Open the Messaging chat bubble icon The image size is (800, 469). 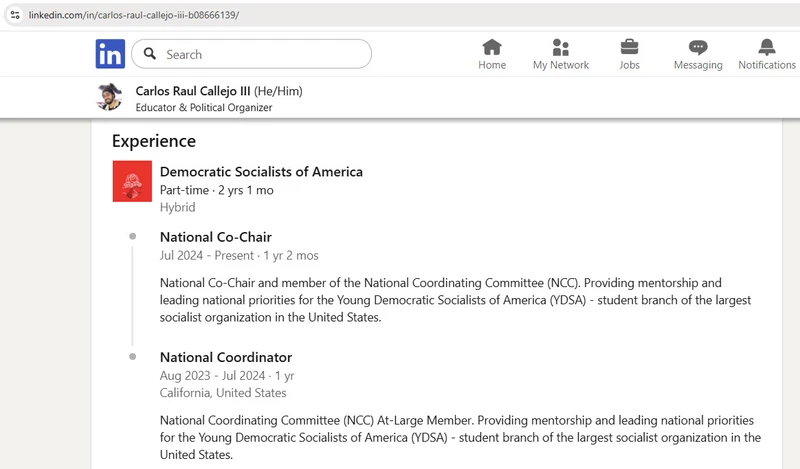(698, 47)
